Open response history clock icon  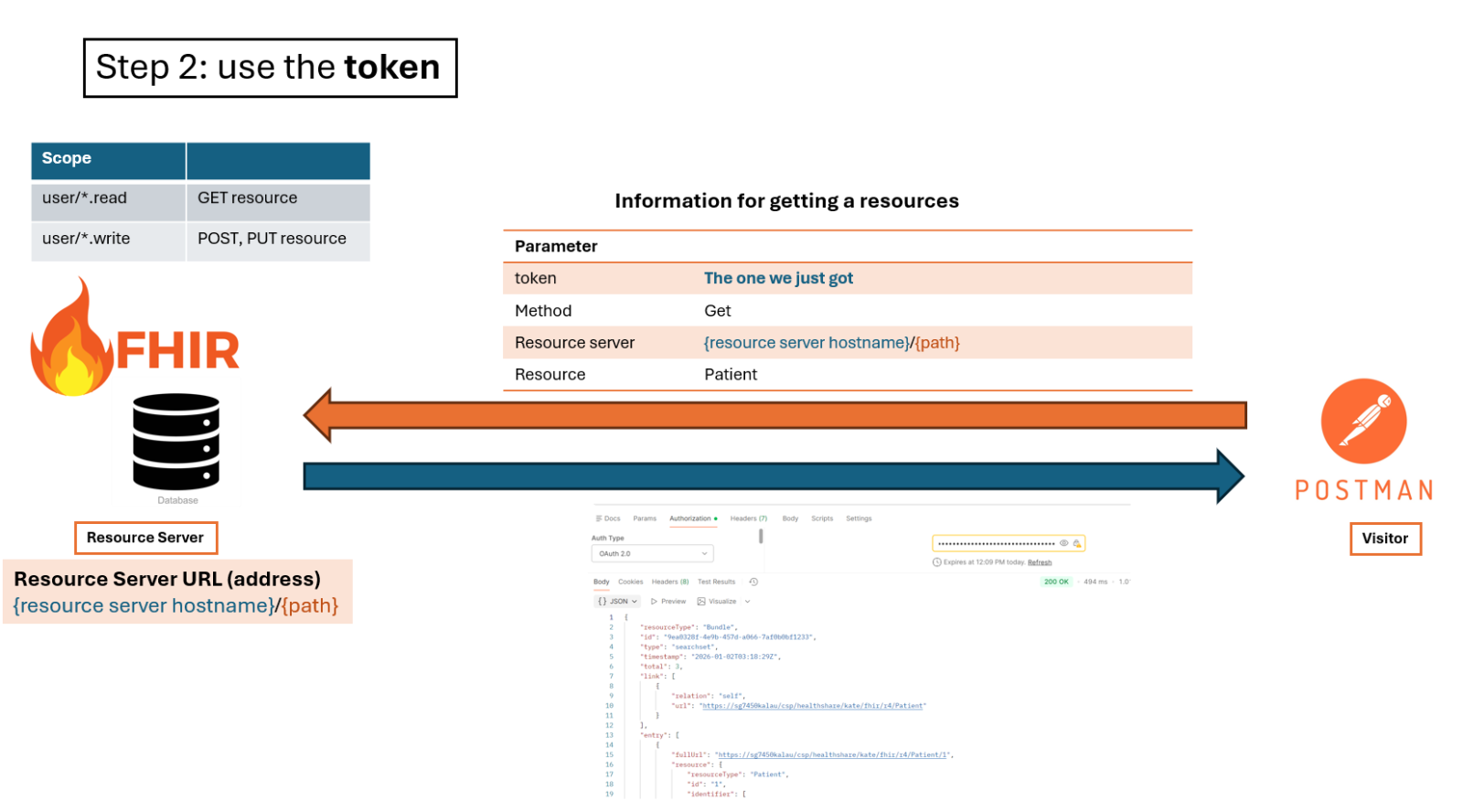[x=753, y=582]
